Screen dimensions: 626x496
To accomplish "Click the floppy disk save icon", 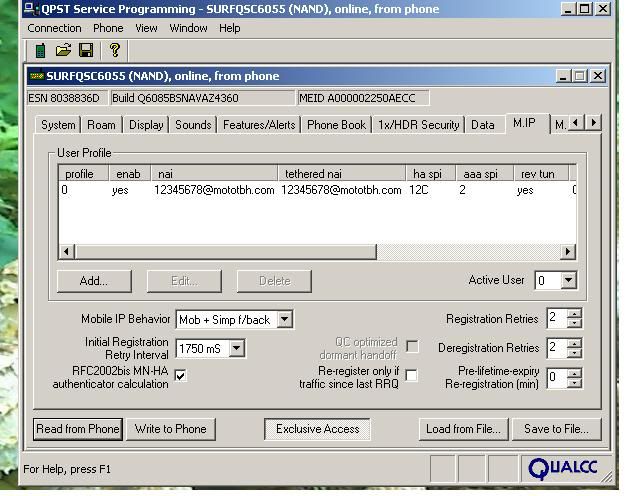I will (86, 50).
